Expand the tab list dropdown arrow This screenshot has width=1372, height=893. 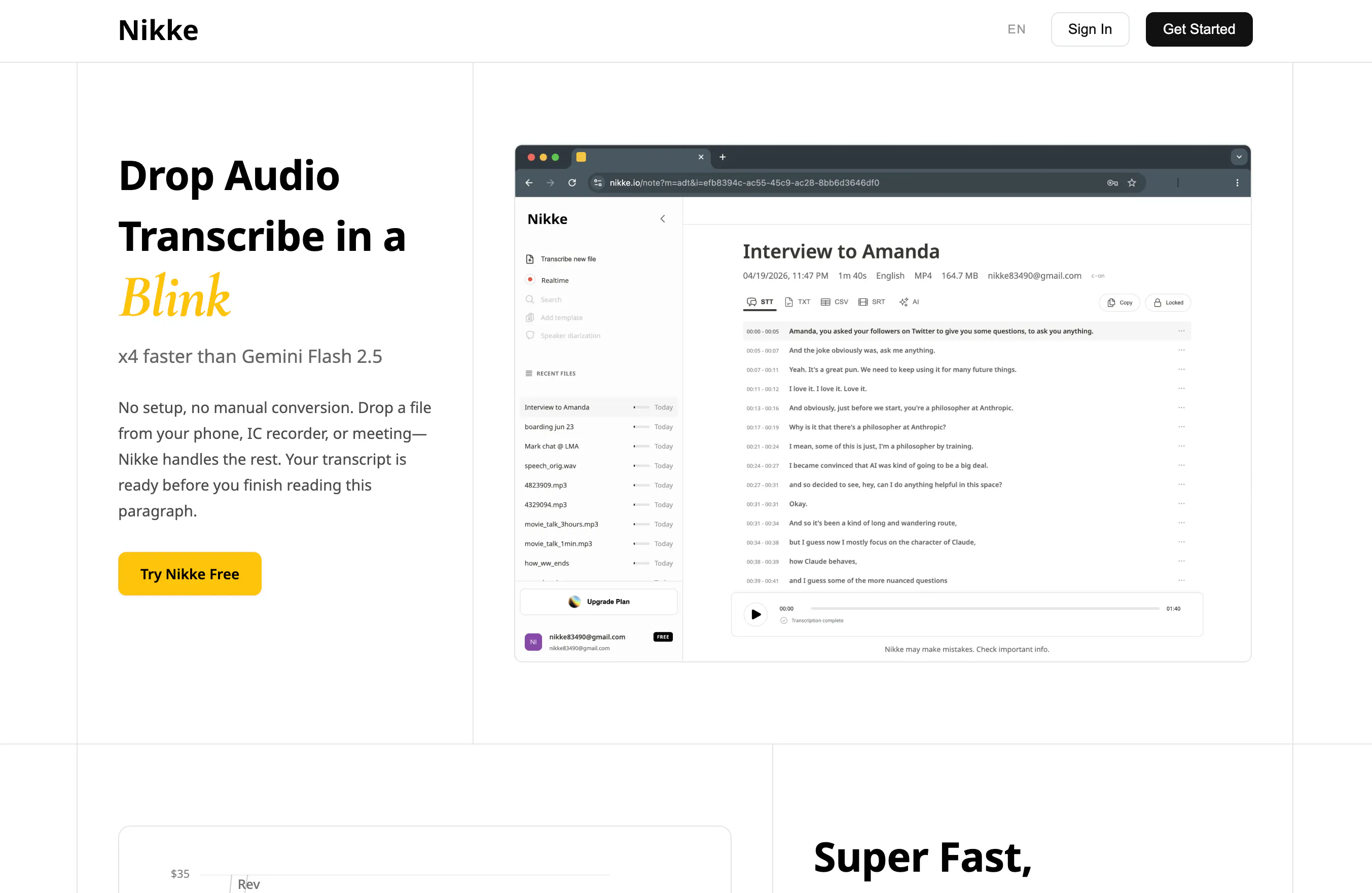(x=1239, y=157)
